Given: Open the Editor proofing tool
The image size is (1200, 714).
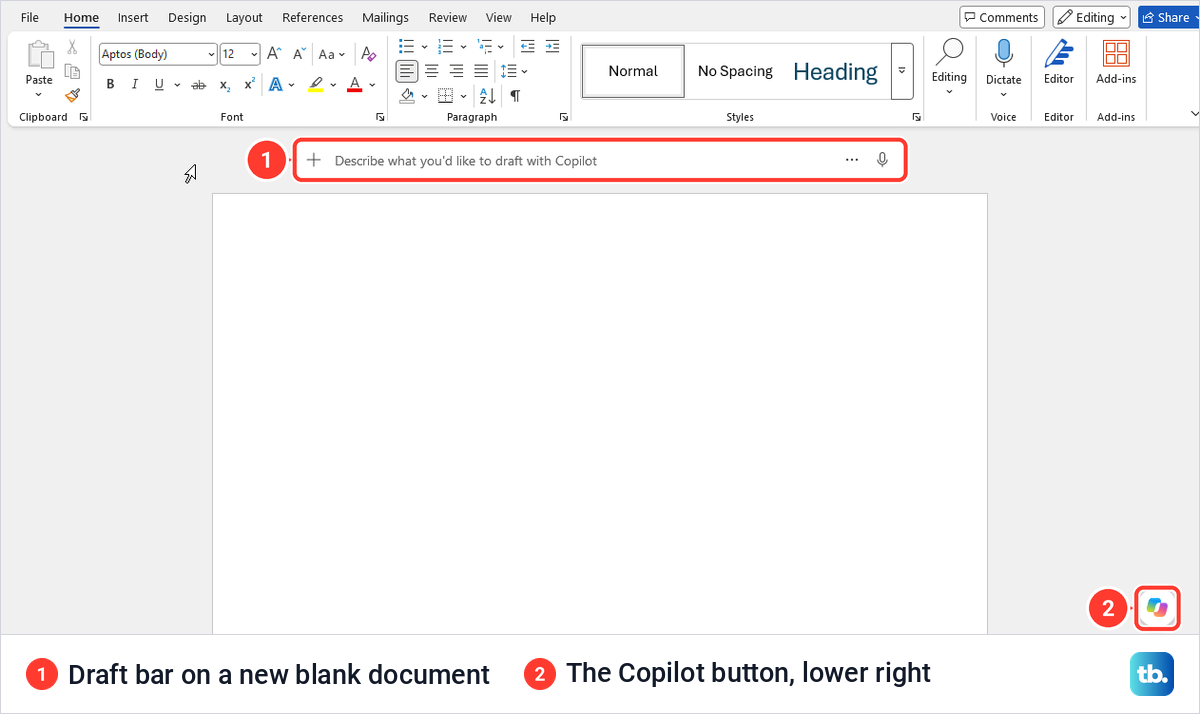Looking at the screenshot, I should (x=1059, y=63).
